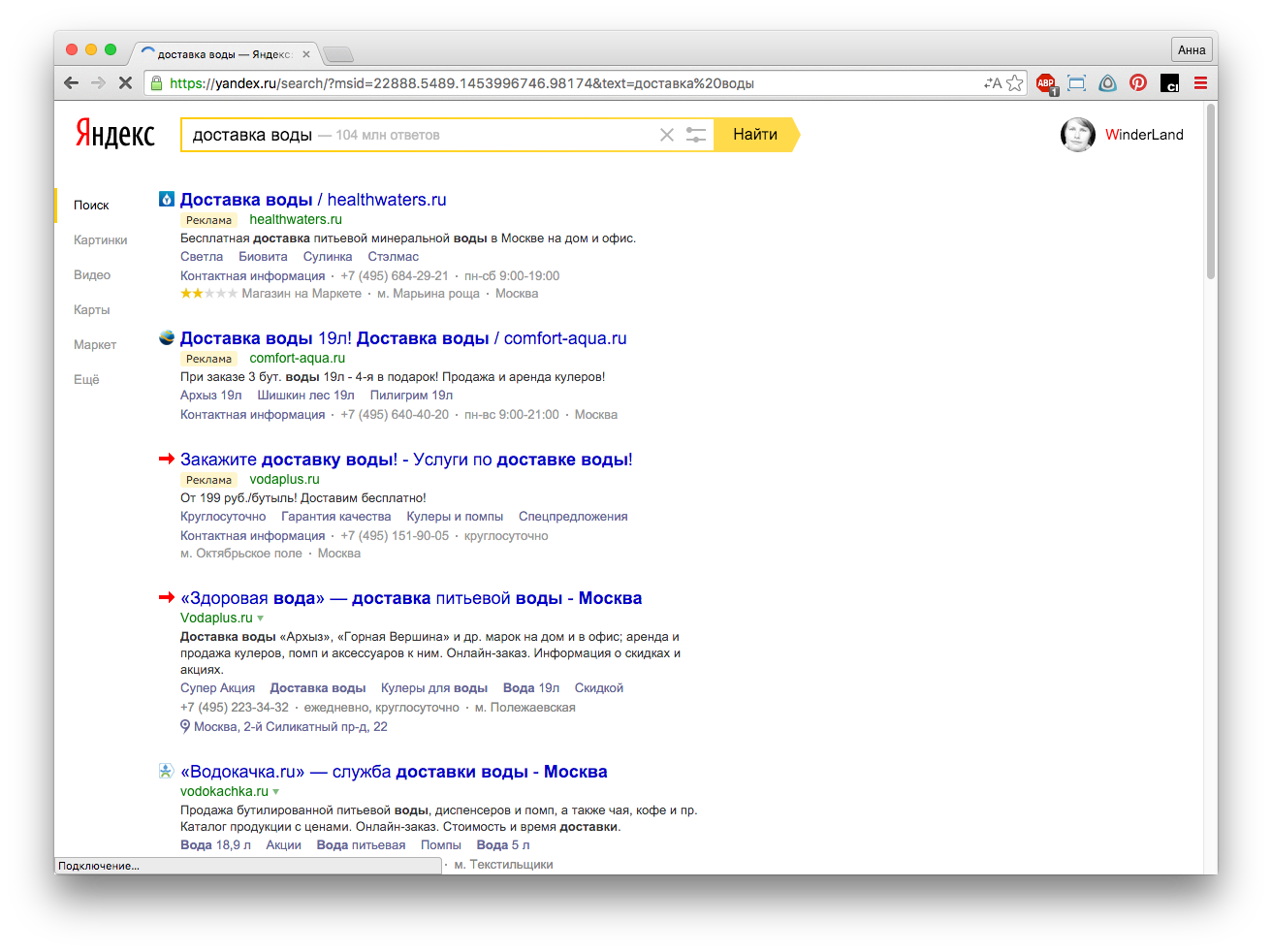This screenshot has width=1272, height=952.
Task: Click into the Yandex search input field
Action: pyautogui.click(x=417, y=135)
